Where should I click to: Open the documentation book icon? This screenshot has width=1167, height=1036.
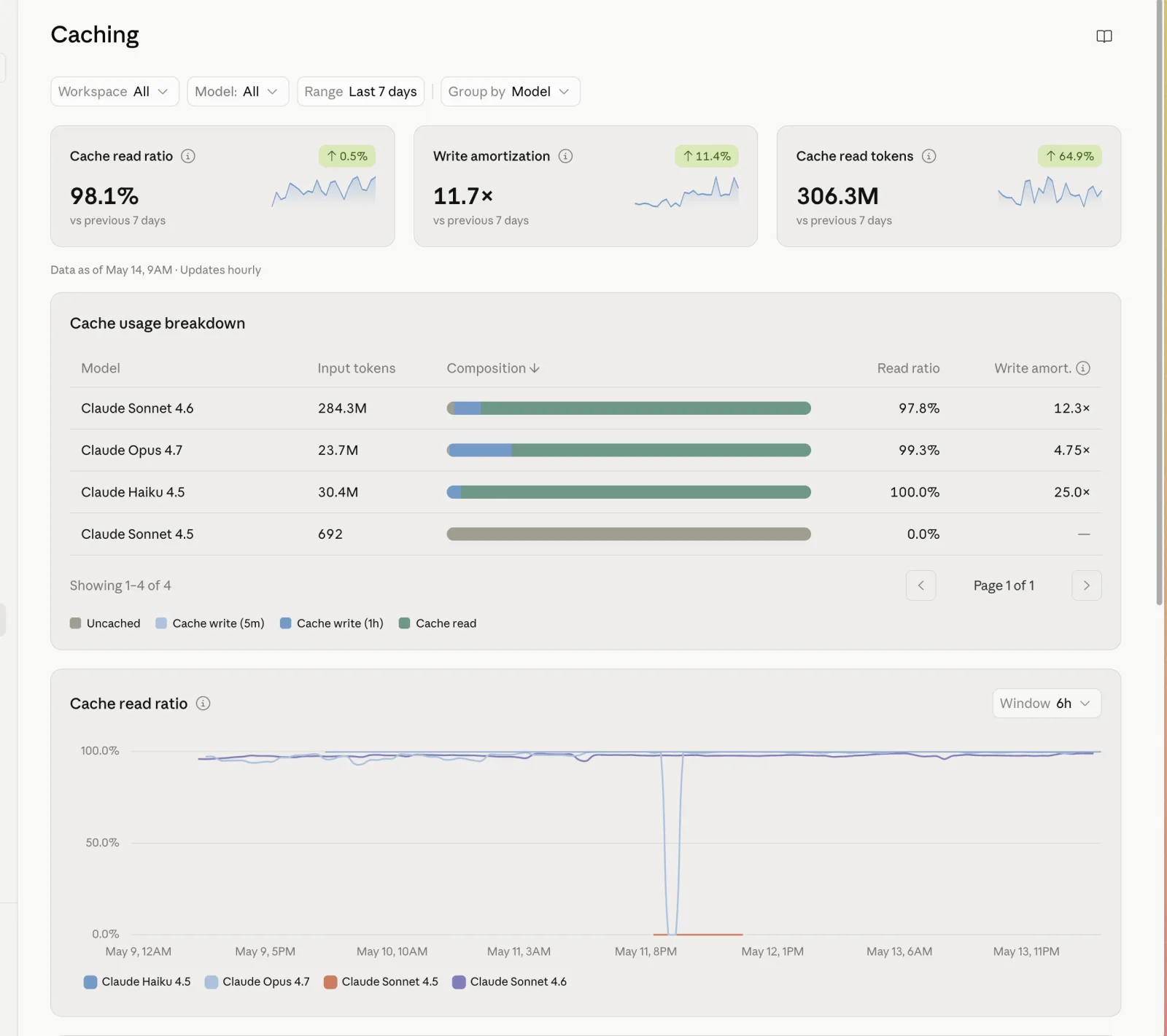coord(1104,36)
